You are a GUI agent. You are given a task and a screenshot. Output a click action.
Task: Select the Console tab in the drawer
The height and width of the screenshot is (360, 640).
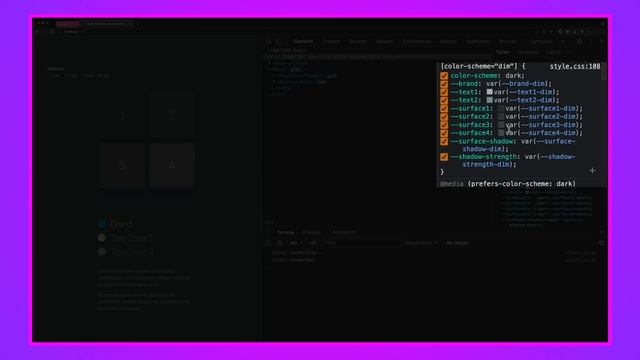tap(285, 232)
